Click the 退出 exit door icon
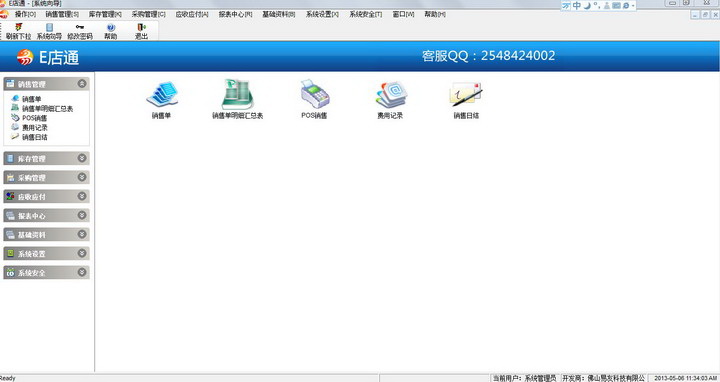The image size is (720, 382). pos(141,31)
